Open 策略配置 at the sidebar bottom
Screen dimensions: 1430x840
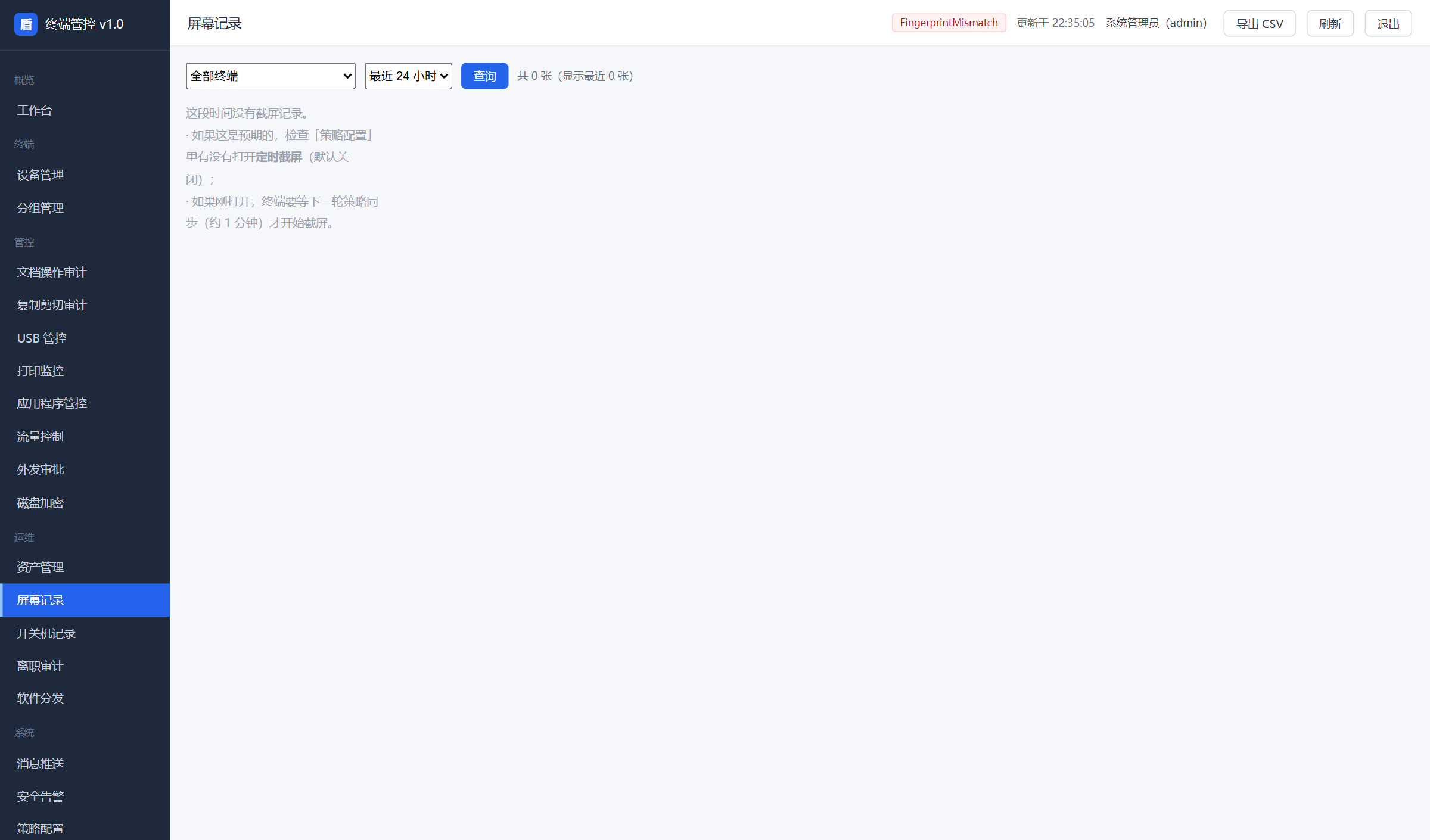[x=85, y=828]
